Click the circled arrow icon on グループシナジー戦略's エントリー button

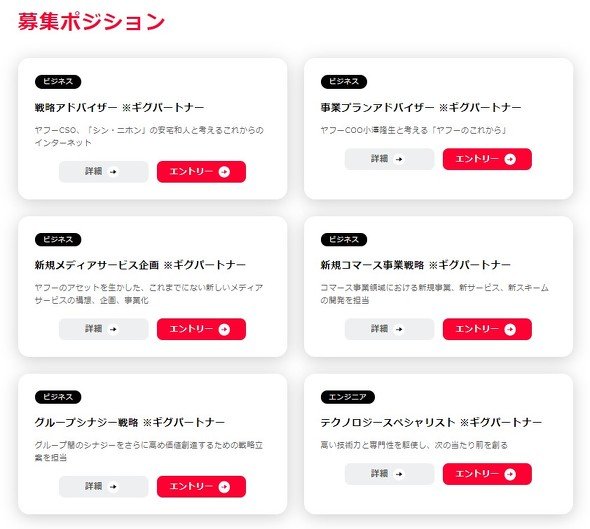224,487
